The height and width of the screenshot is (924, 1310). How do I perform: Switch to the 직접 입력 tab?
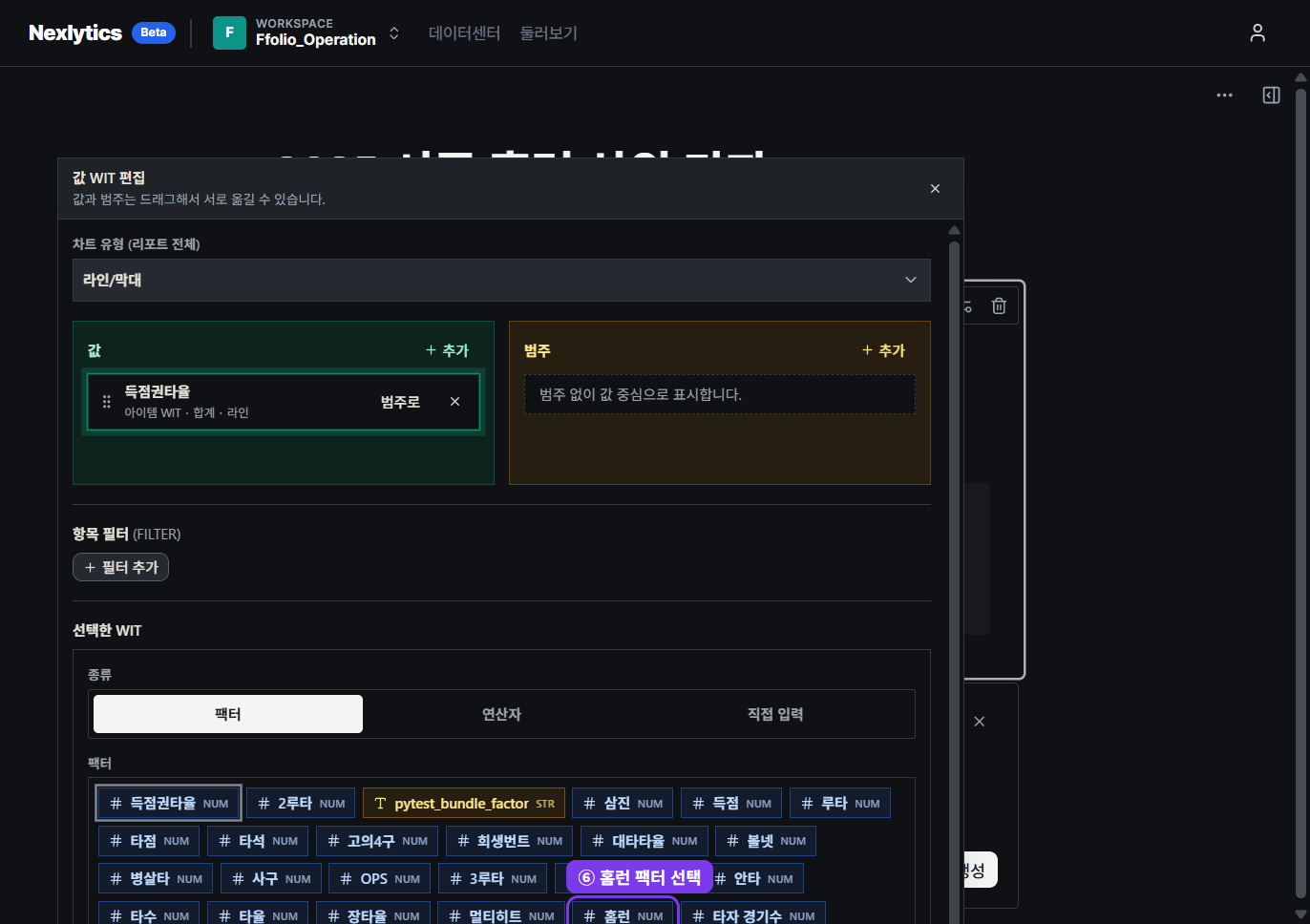tap(775, 714)
